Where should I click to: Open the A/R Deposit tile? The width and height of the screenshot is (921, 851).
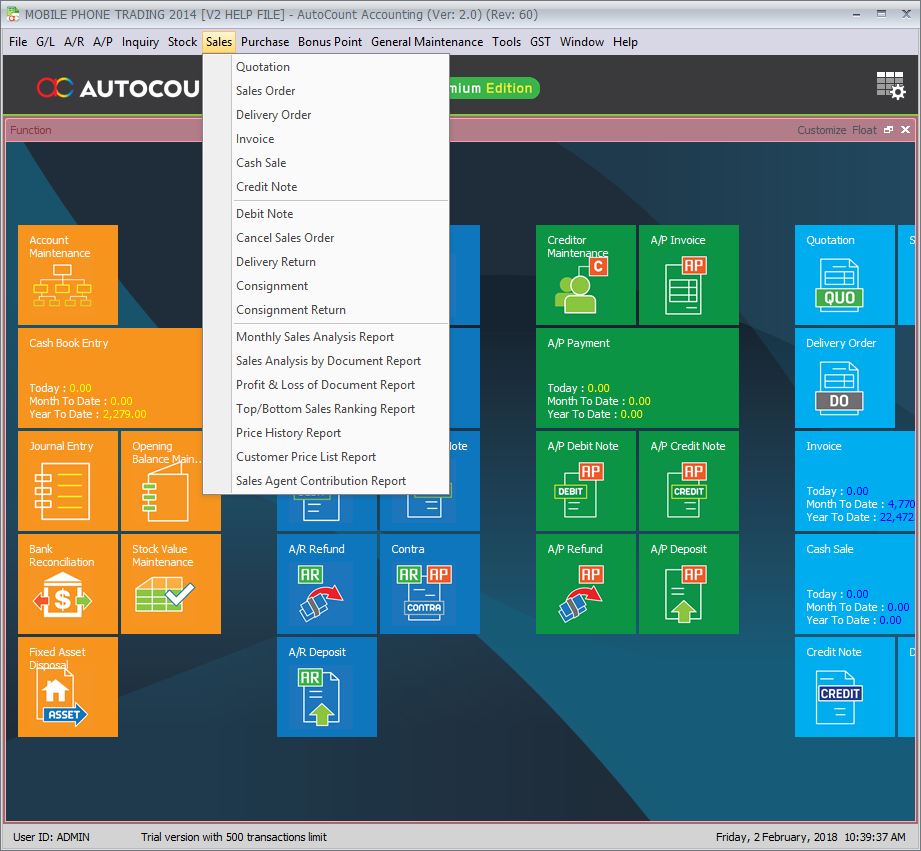coord(326,687)
